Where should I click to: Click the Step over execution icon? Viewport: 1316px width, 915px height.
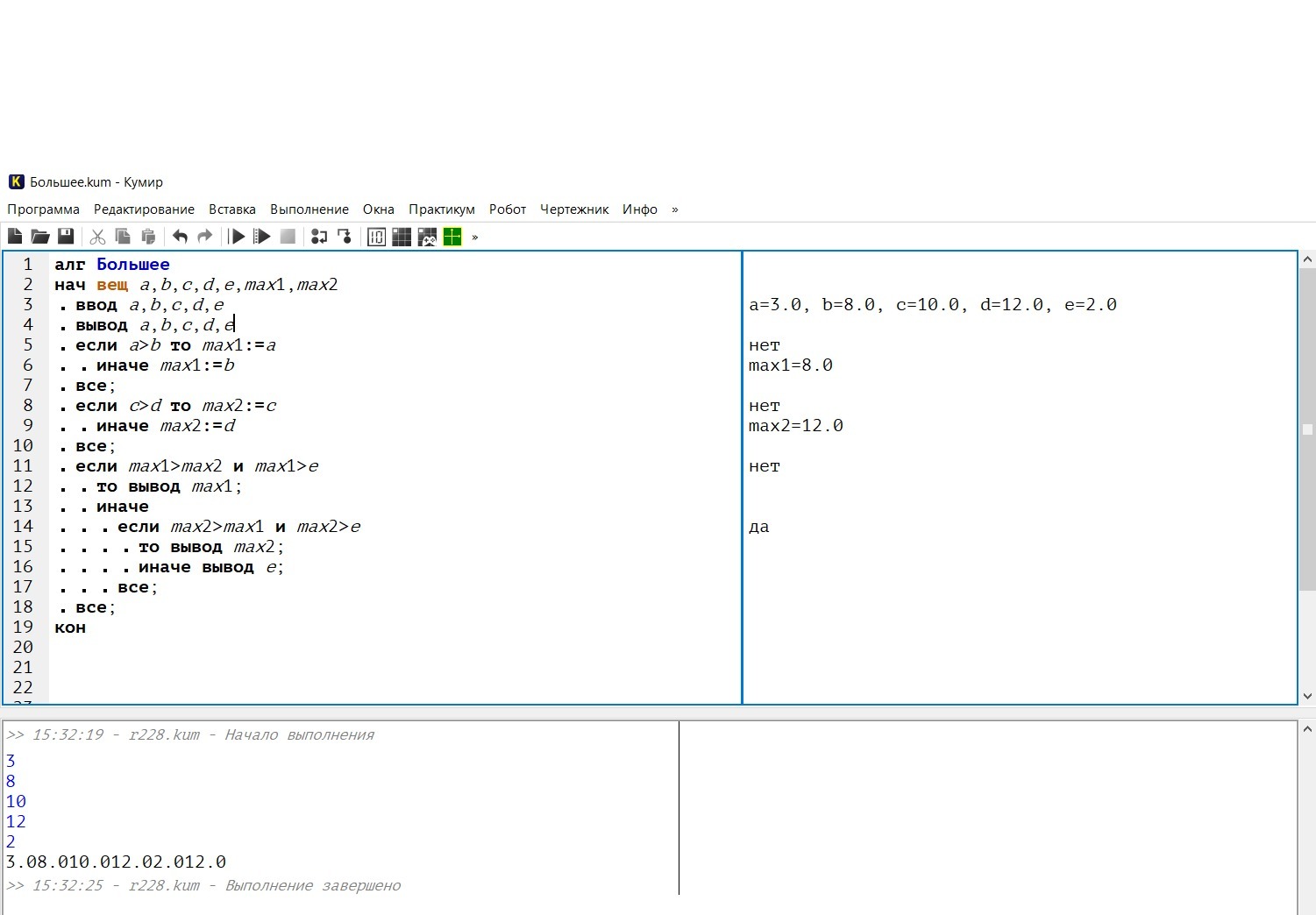tap(319, 237)
